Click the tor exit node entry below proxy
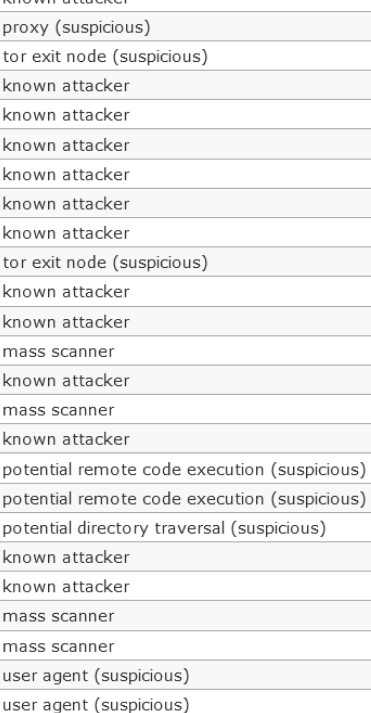The height and width of the screenshot is (713, 371). point(186,56)
